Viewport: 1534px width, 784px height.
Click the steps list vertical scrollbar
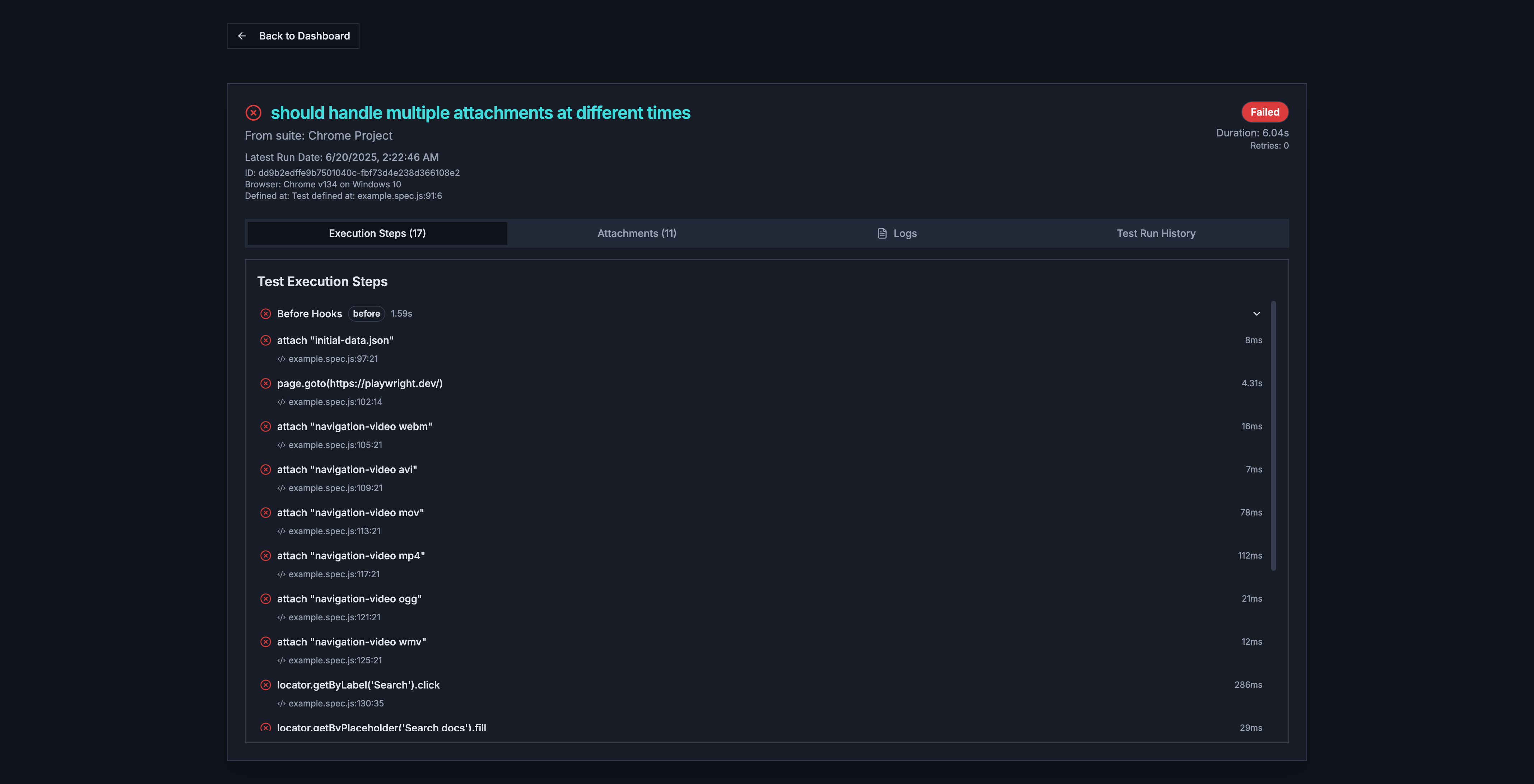1274,436
